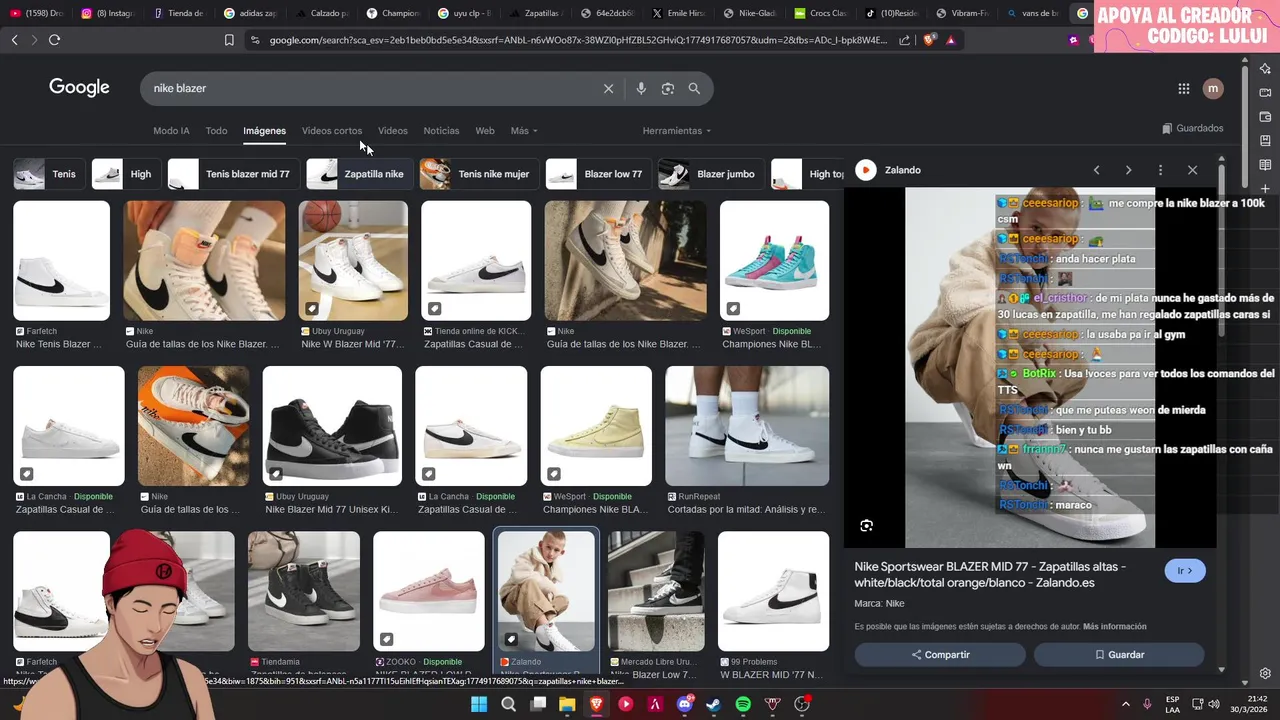Open 'Más información' copyright link
Image resolution: width=1280 pixels, height=720 pixels.
click(1115, 627)
